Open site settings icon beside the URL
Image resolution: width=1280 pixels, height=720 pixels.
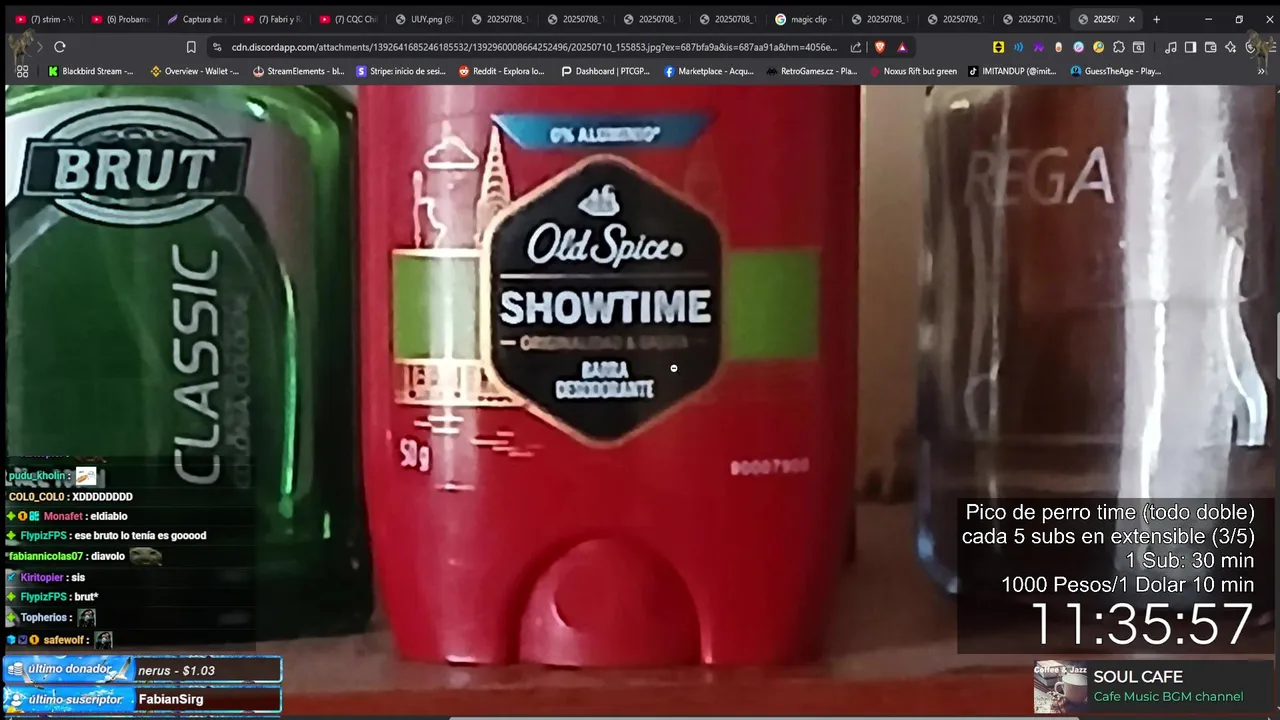217,47
